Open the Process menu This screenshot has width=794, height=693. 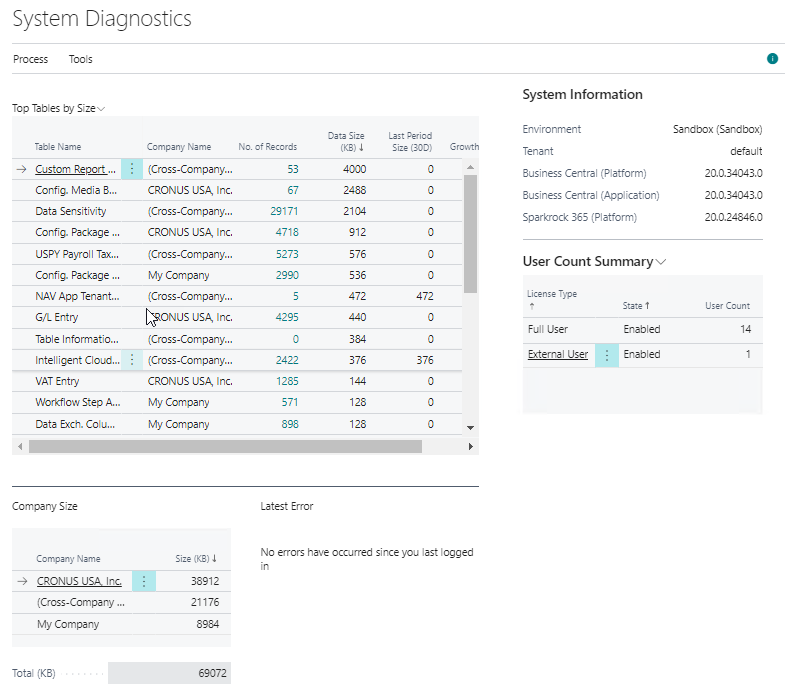click(30, 59)
